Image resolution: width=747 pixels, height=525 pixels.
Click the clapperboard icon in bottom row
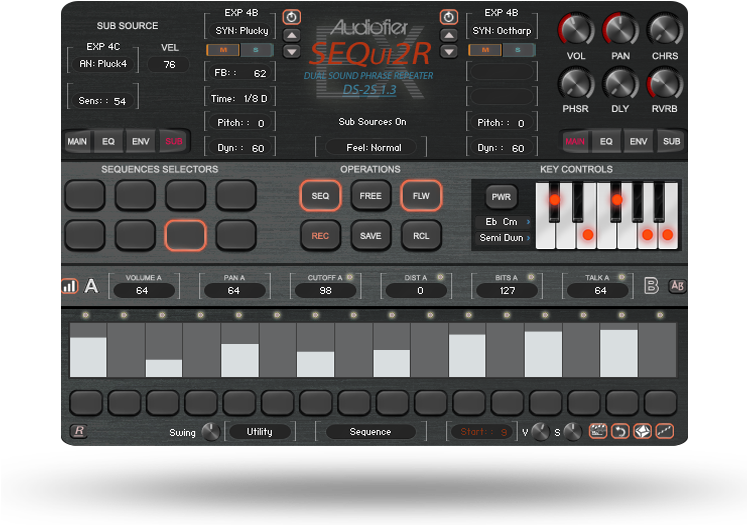coord(598,431)
